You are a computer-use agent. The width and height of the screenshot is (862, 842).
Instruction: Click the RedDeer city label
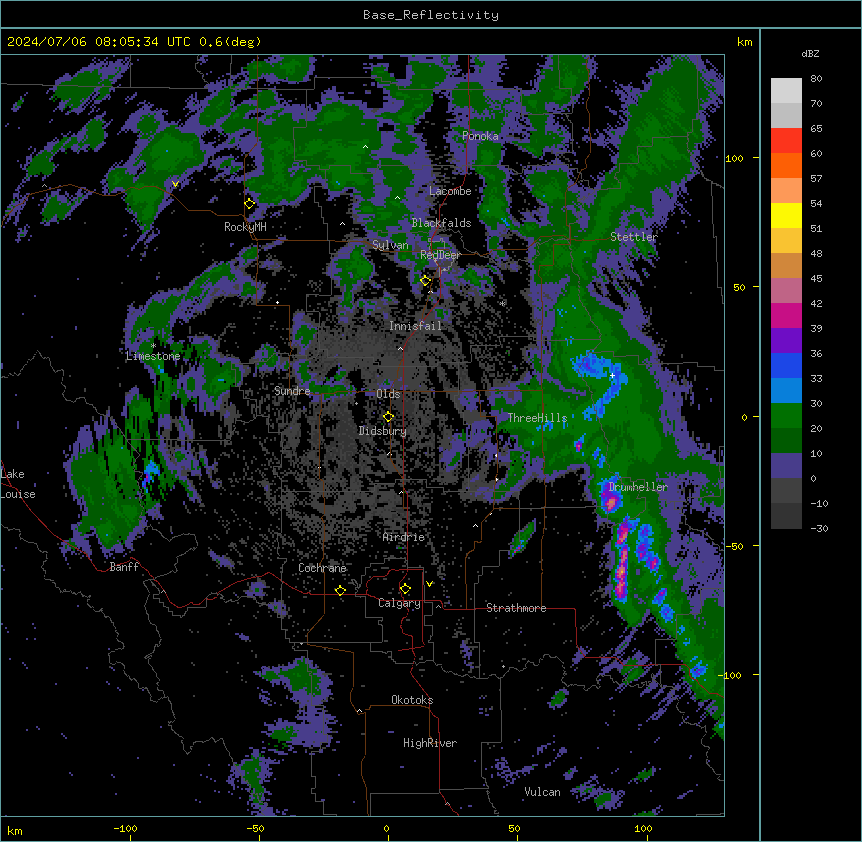[440, 255]
